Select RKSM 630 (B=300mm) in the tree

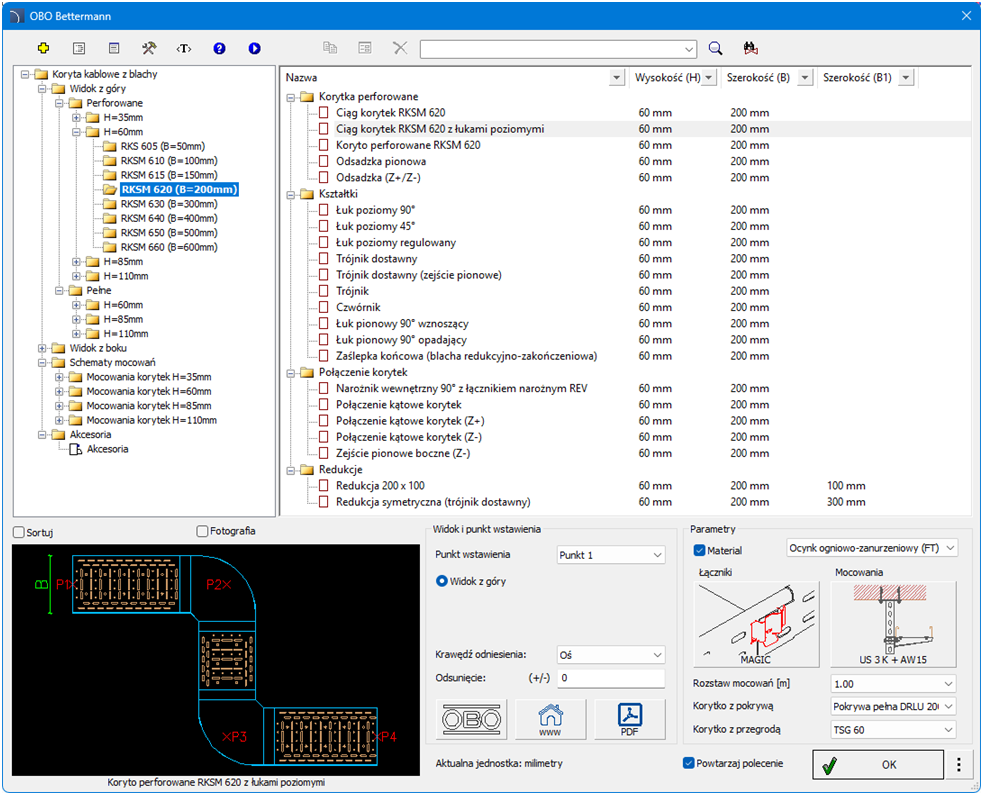(x=168, y=204)
